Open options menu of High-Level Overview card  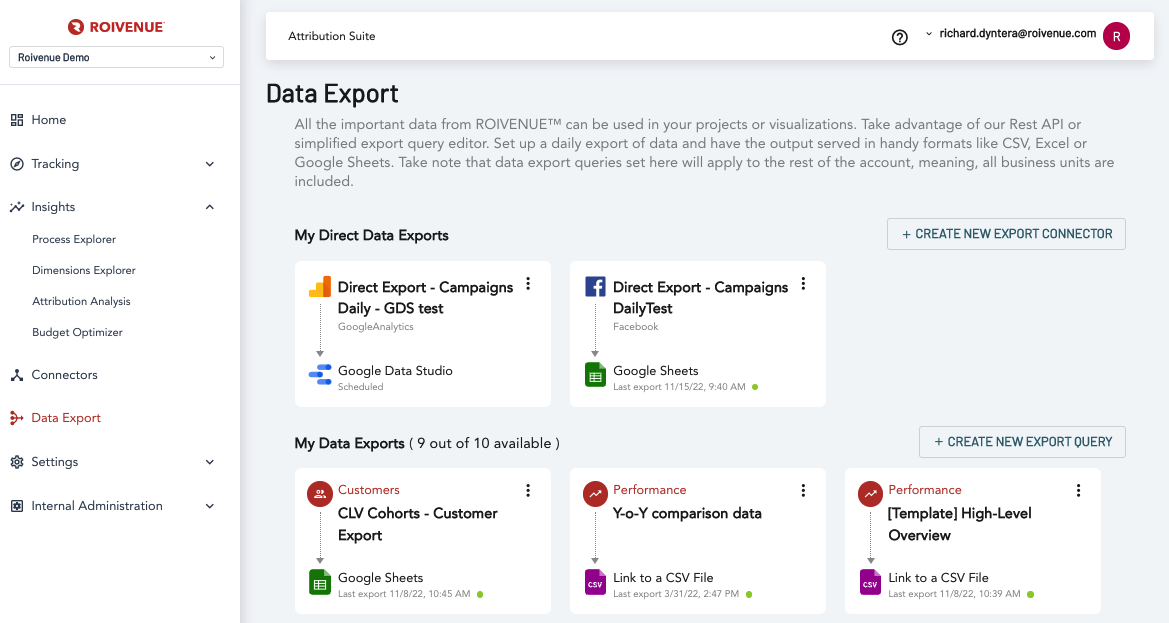coord(1078,490)
